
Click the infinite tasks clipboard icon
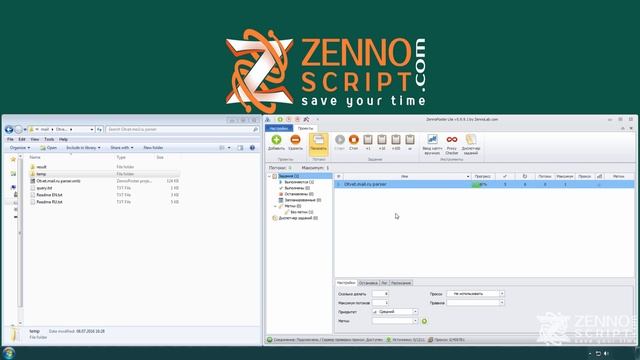point(410,140)
